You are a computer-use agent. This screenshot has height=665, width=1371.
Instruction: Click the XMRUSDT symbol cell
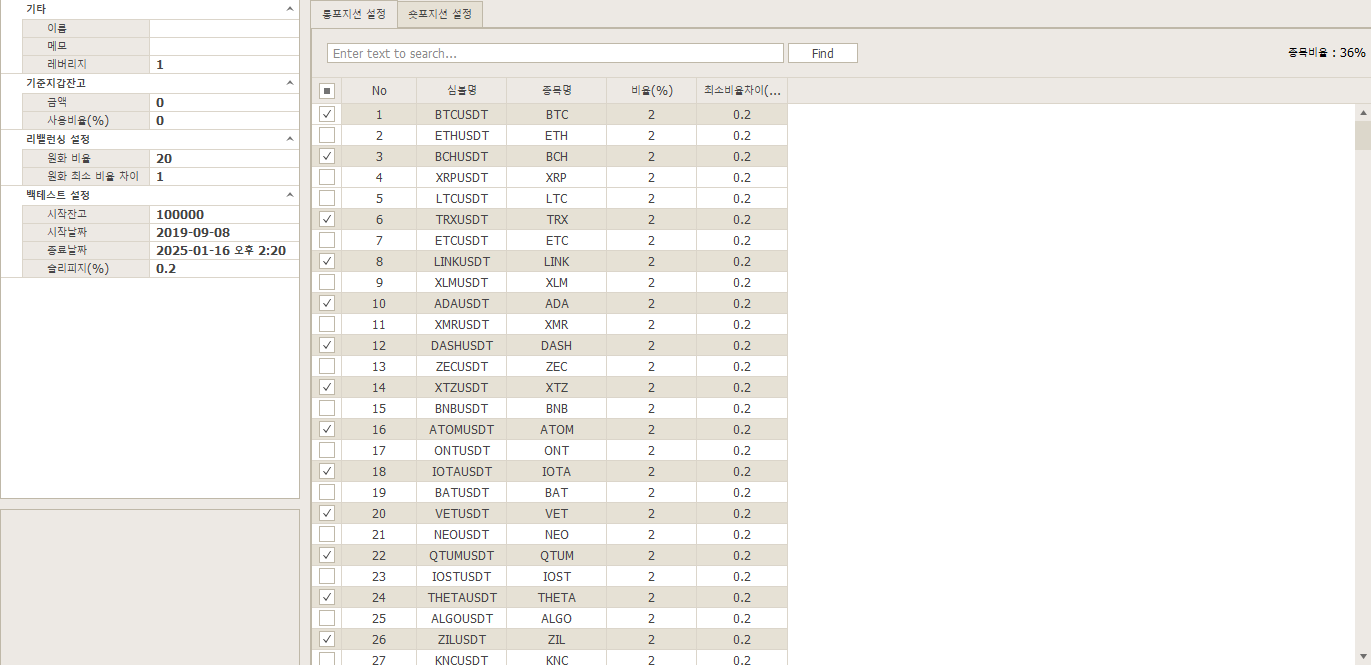click(x=462, y=324)
